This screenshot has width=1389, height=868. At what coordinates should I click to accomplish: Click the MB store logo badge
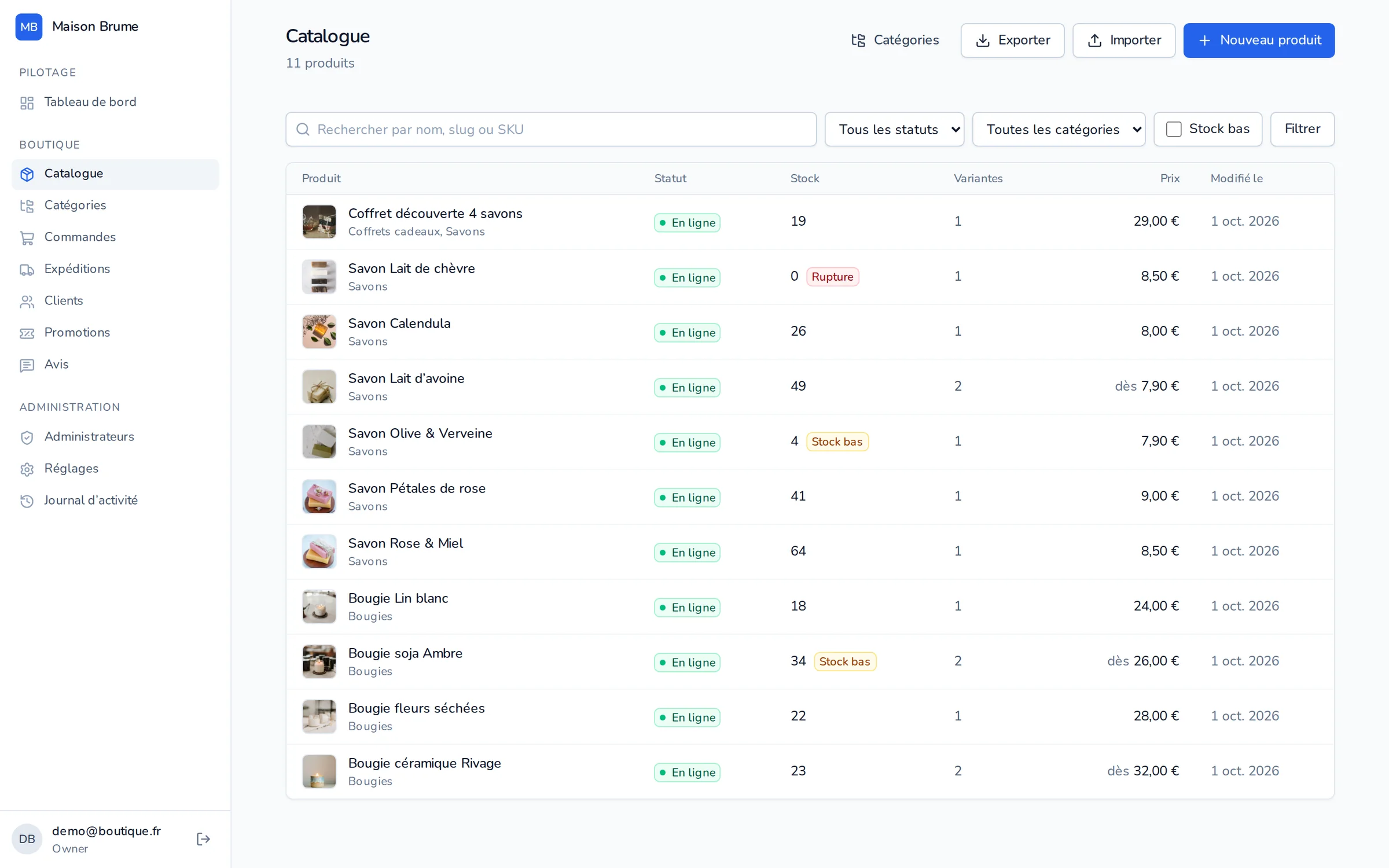(x=28, y=27)
